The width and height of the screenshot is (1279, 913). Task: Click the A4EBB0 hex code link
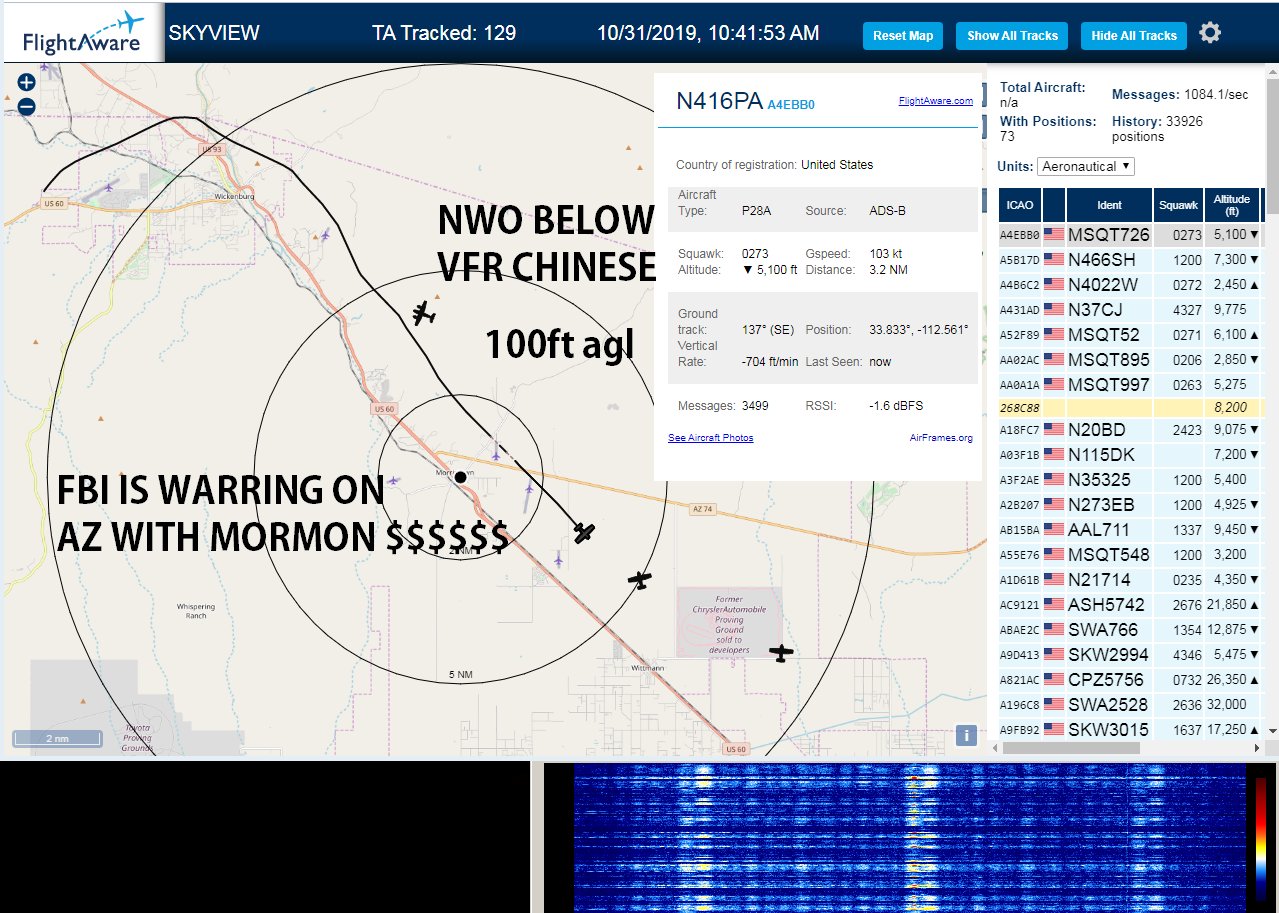click(791, 104)
